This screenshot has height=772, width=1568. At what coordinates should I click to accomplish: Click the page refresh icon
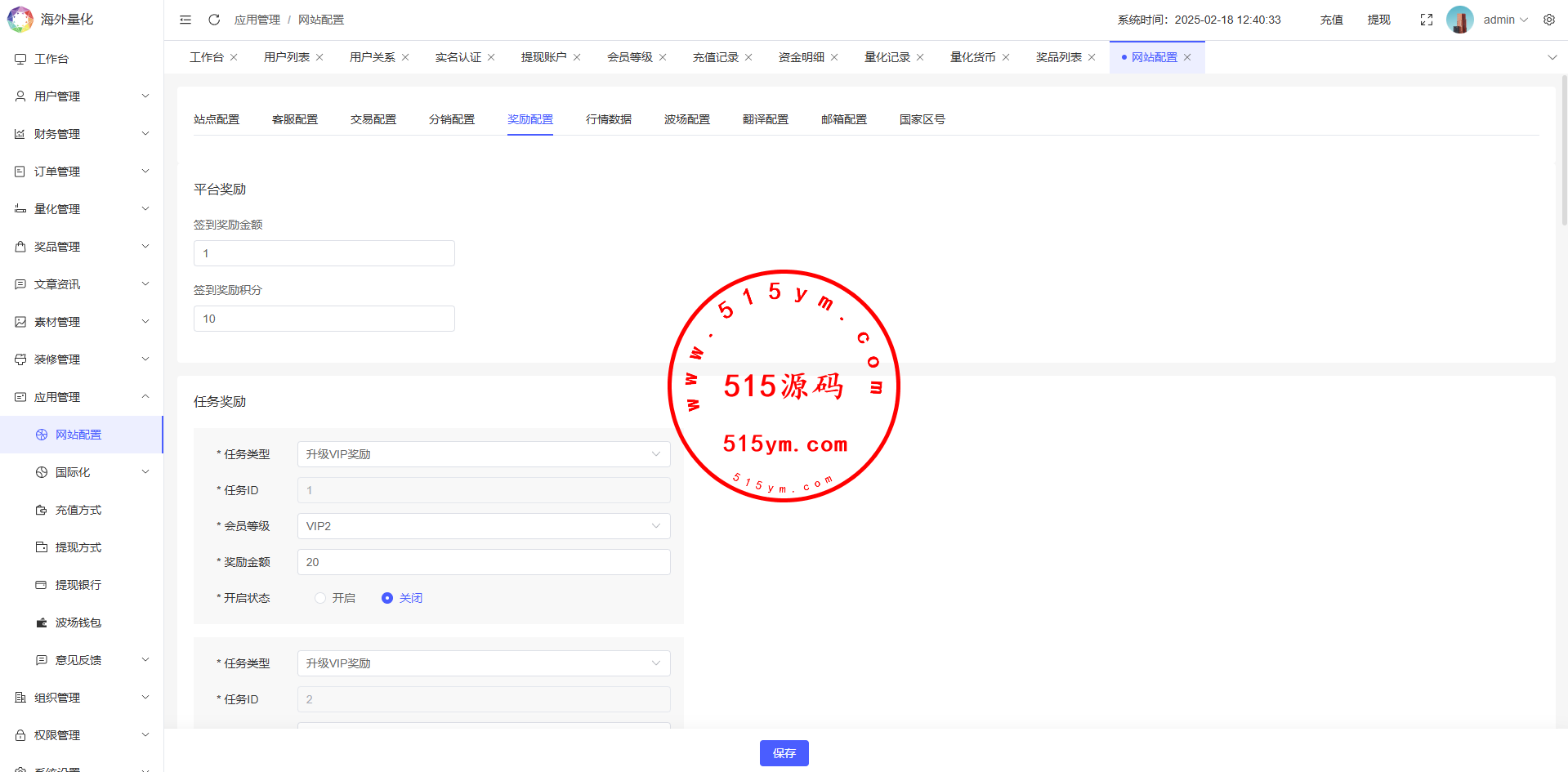(214, 20)
